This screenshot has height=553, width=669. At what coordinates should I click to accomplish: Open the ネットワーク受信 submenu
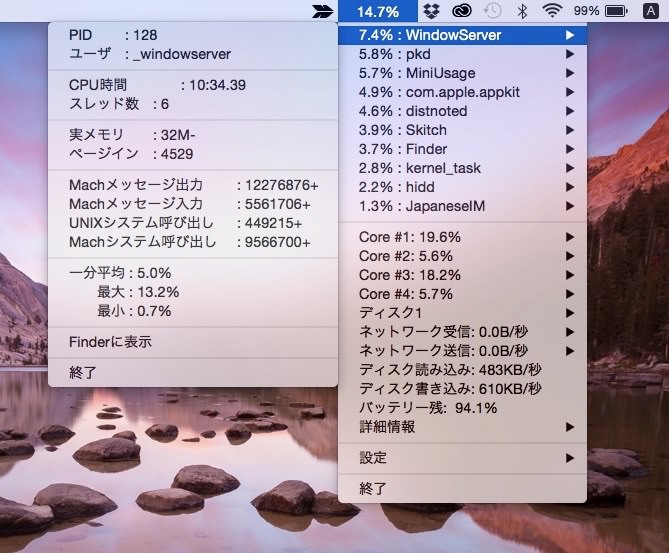pyautogui.click(x=462, y=332)
